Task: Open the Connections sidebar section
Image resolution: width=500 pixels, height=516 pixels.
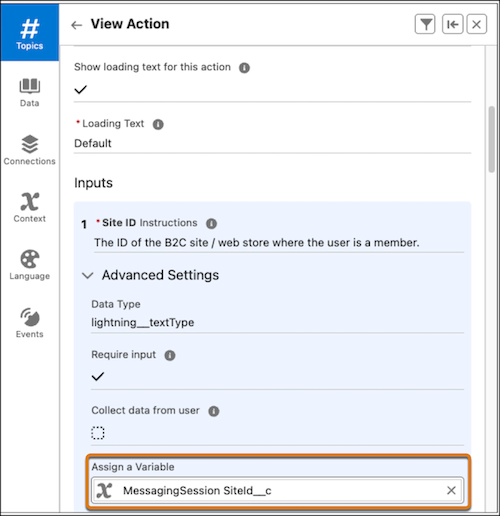Action: 30,150
